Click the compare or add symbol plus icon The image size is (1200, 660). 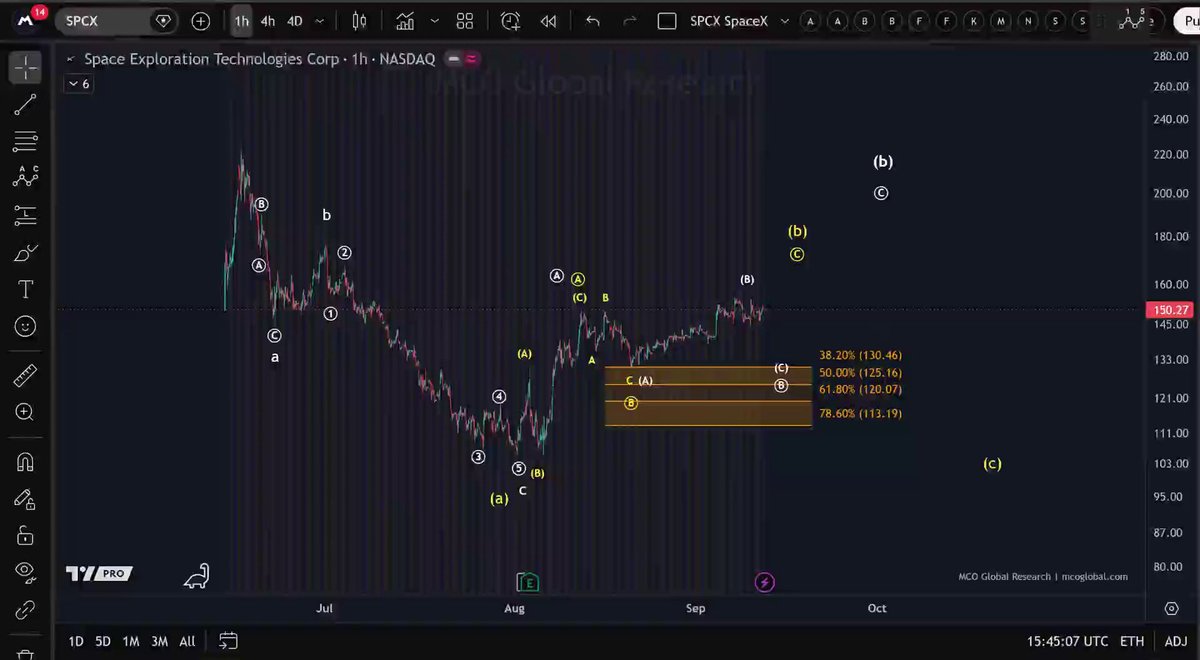[201, 21]
